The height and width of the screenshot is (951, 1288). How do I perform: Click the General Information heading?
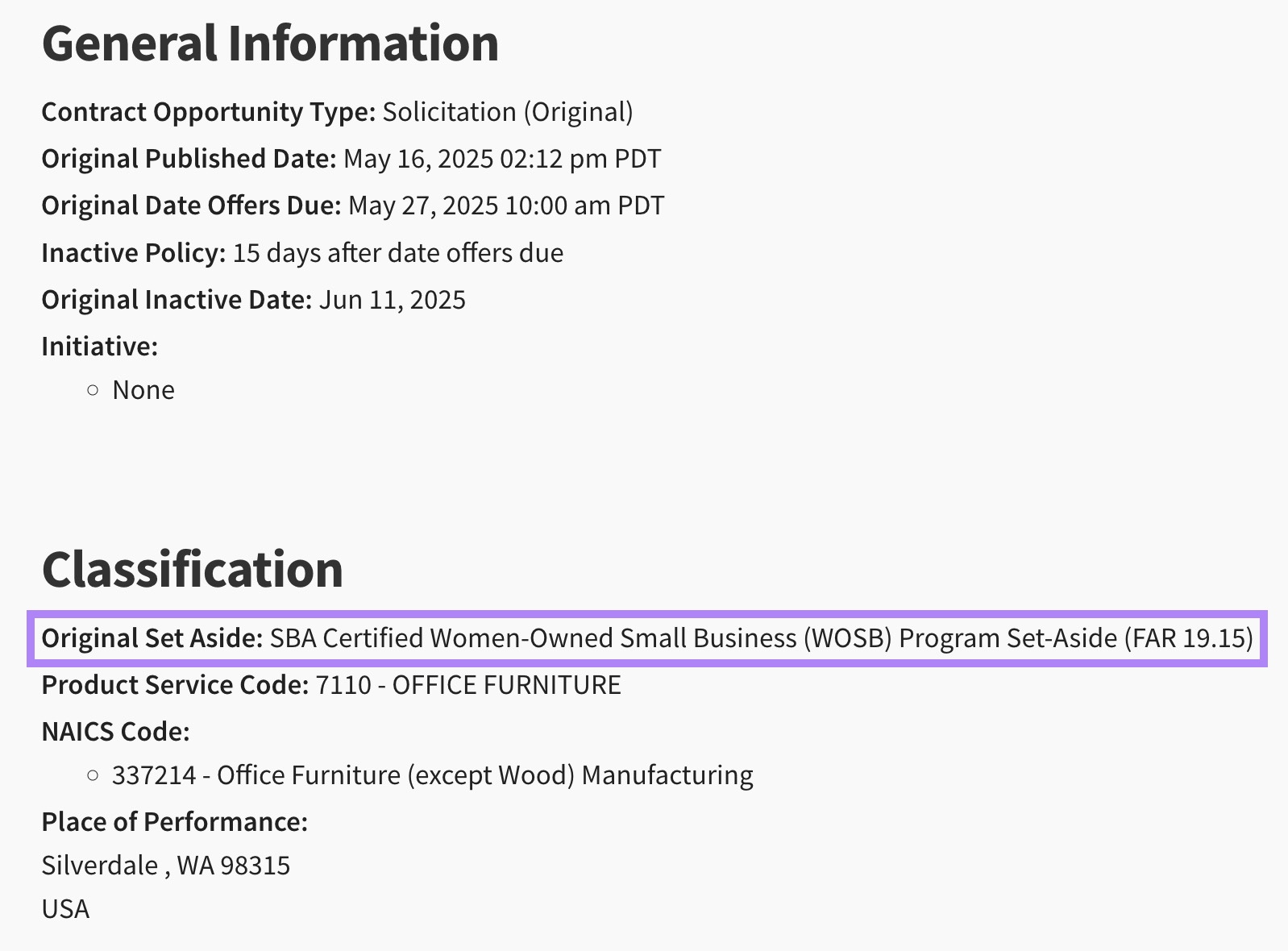click(x=270, y=44)
